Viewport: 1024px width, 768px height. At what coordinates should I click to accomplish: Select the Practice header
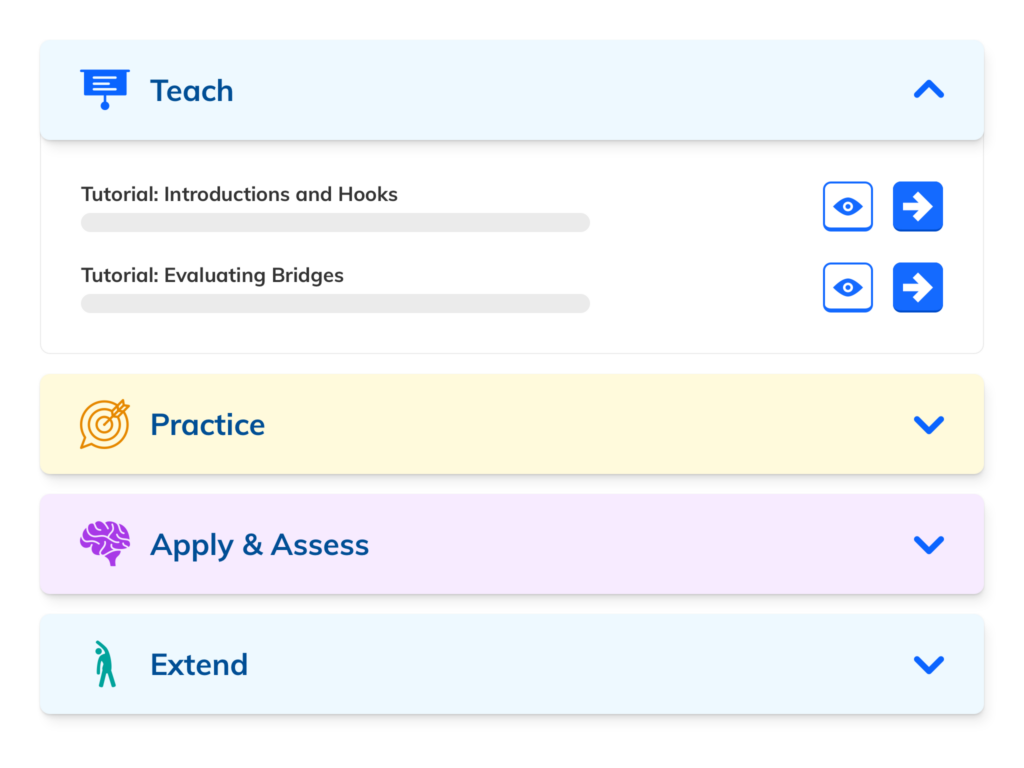pyautogui.click(x=207, y=424)
